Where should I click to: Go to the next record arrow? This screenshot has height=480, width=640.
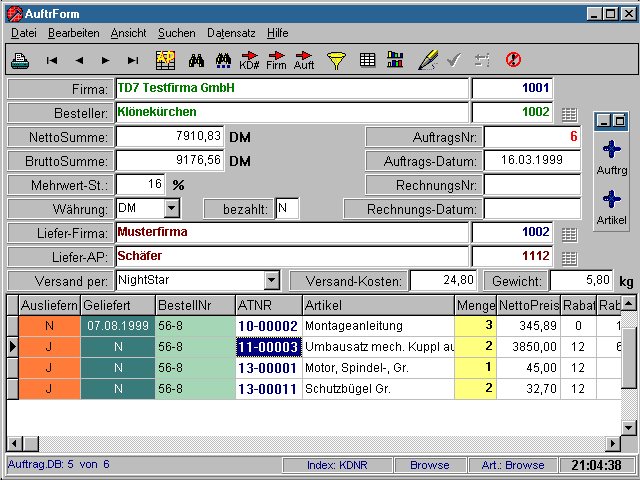click(105, 60)
